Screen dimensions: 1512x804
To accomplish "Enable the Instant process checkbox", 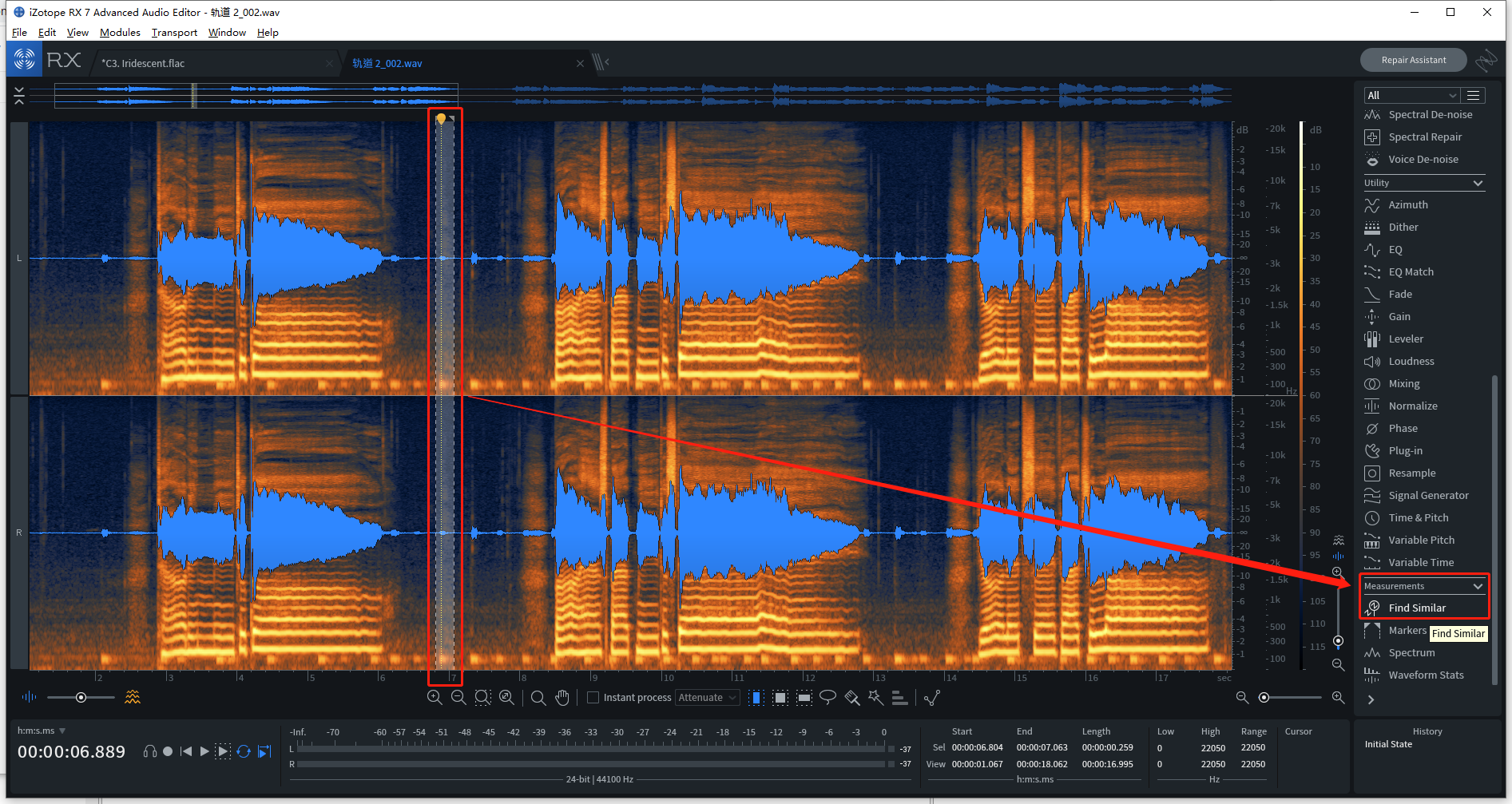I will click(593, 698).
